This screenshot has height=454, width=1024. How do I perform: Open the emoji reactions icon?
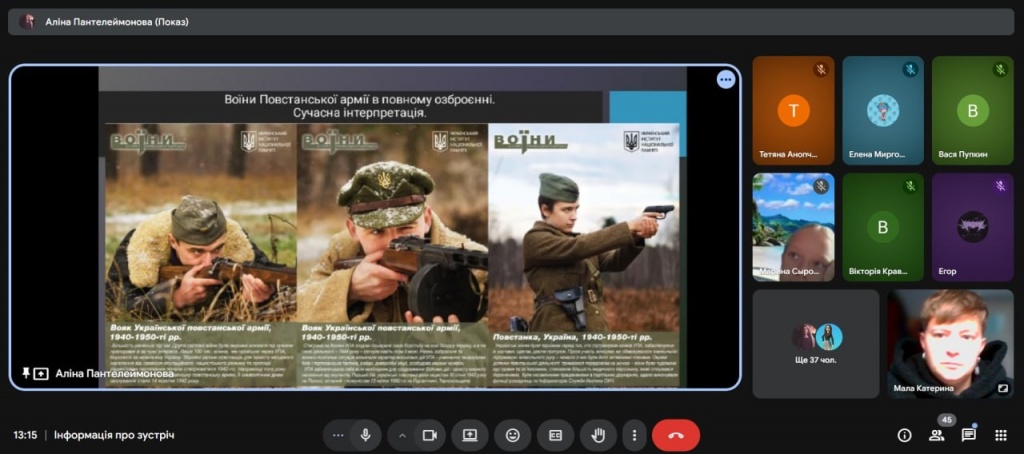(513, 435)
